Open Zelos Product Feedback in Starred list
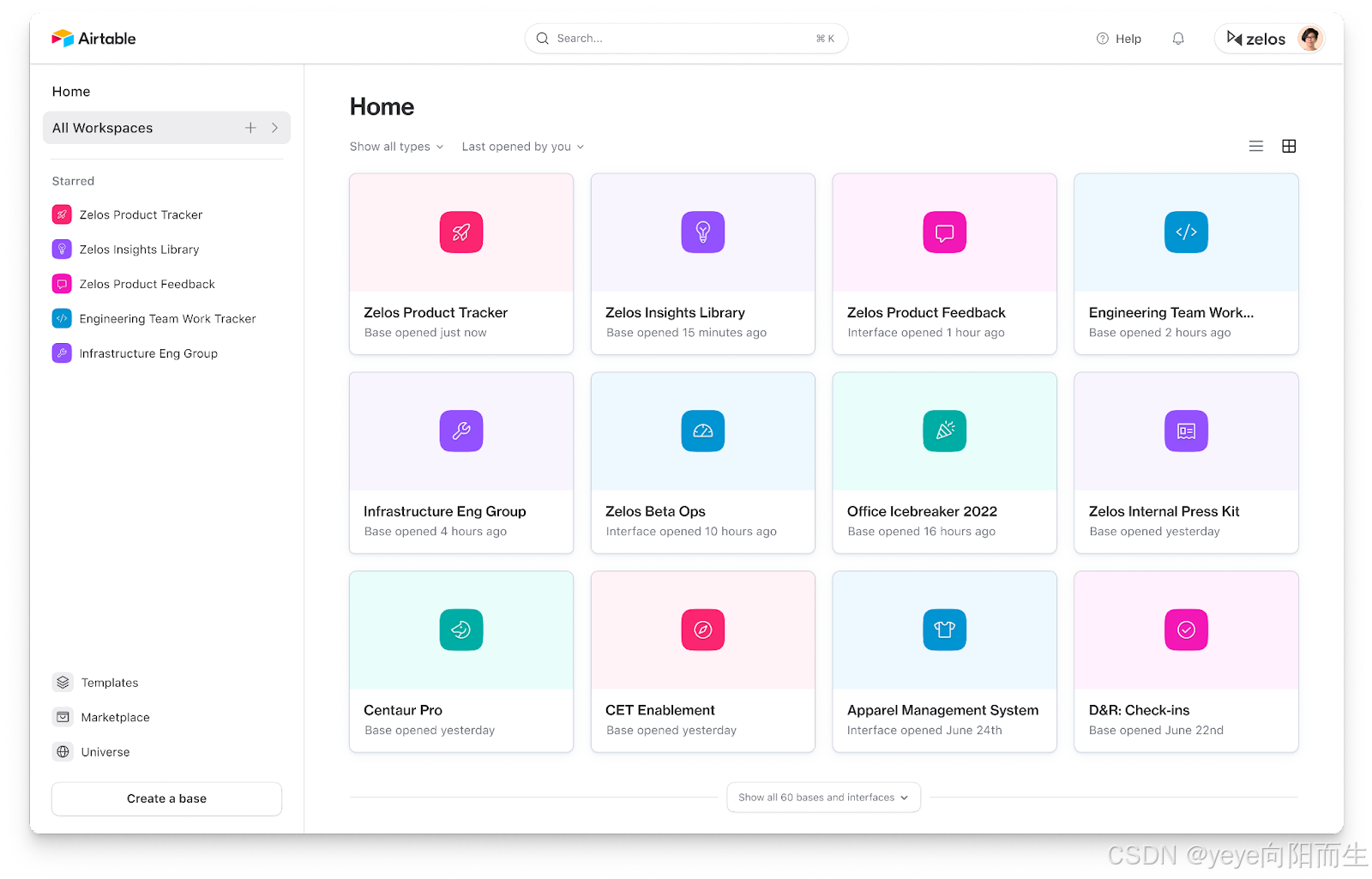1372x879 pixels. (x=147, y=284)
